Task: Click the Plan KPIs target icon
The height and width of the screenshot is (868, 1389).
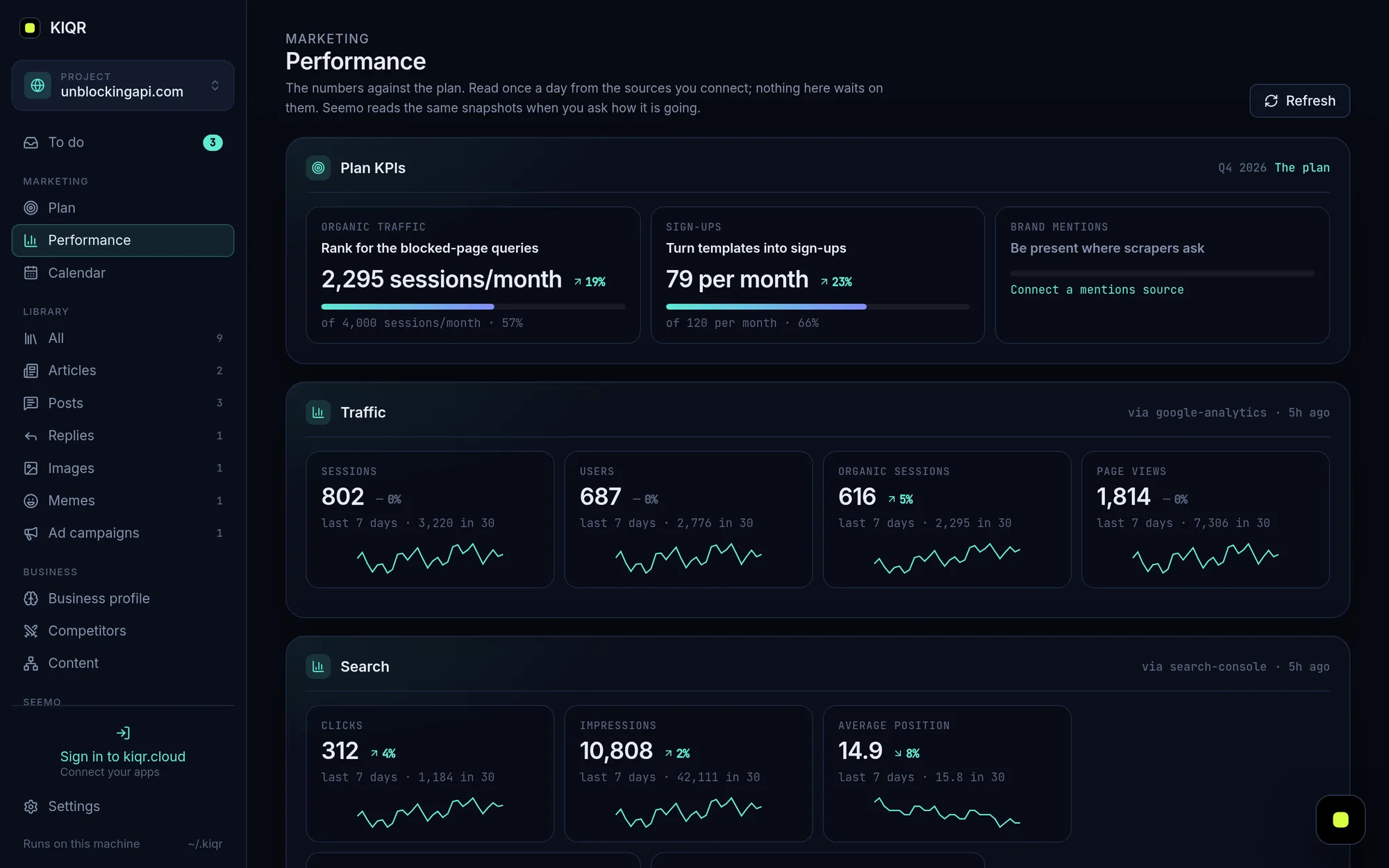Action: (318, 168)
